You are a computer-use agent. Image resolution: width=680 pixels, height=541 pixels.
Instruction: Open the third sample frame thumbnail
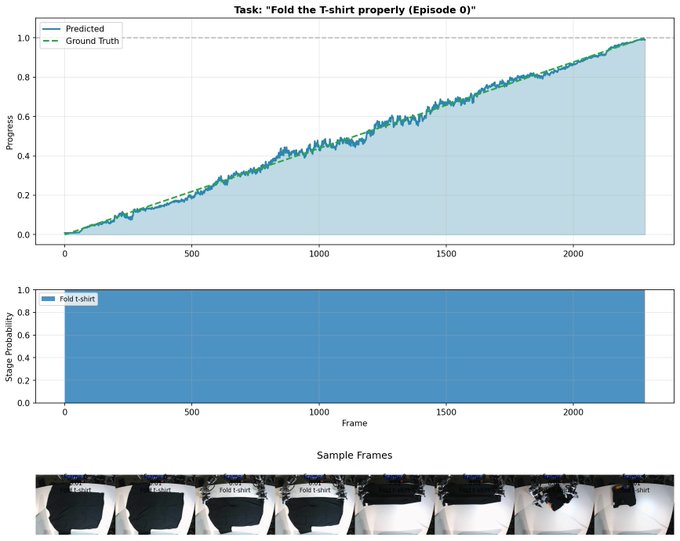234,504
